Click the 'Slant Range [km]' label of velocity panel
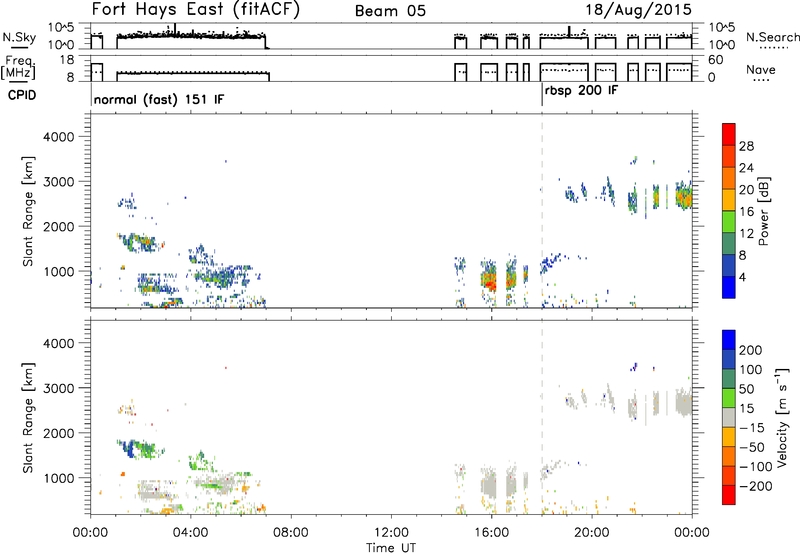Screen dimensions: 800x554 pyautogui.click(x=28, y=418)
